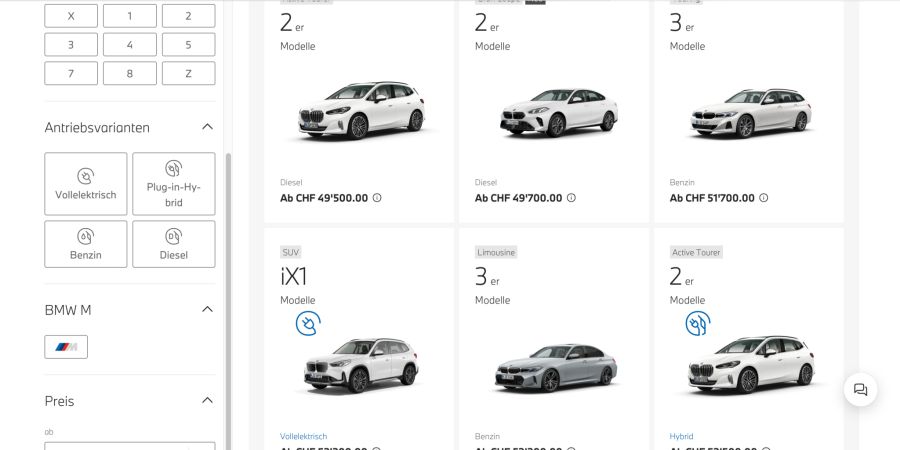900x450 pixels.
Task: Click the Vollelektrisch label on iX1 card
Action: (x=304, y=436)
